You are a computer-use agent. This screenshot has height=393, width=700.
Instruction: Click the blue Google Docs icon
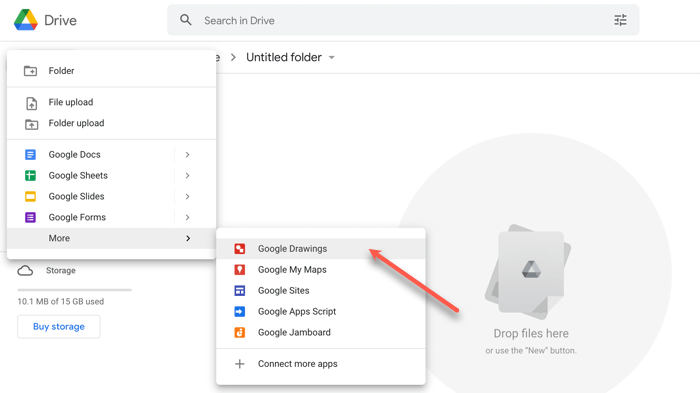pyautogui.click(x=30, y=155)
